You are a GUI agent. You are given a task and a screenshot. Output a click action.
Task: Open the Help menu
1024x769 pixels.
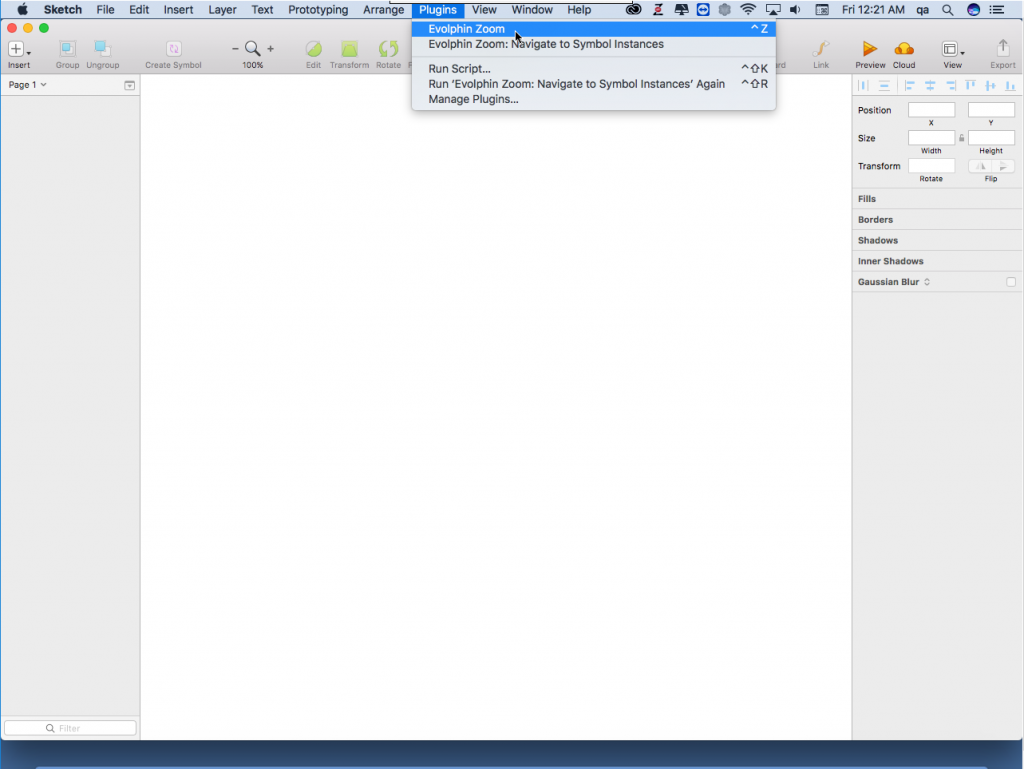pos(579,10)
